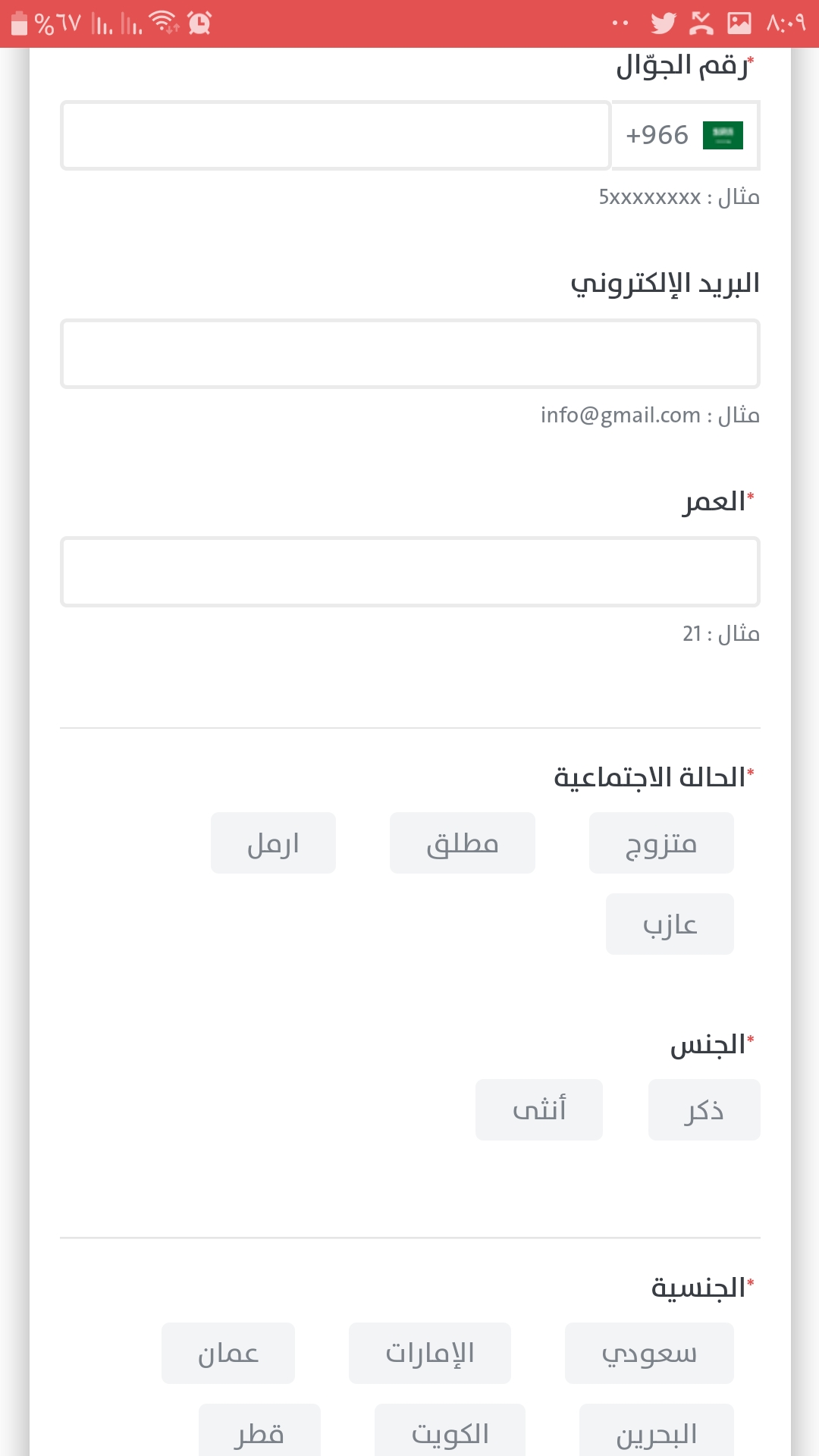Tap the Wi-Fi status icon
This screenshot has width=819, height=1456.
tap(164, 23)
